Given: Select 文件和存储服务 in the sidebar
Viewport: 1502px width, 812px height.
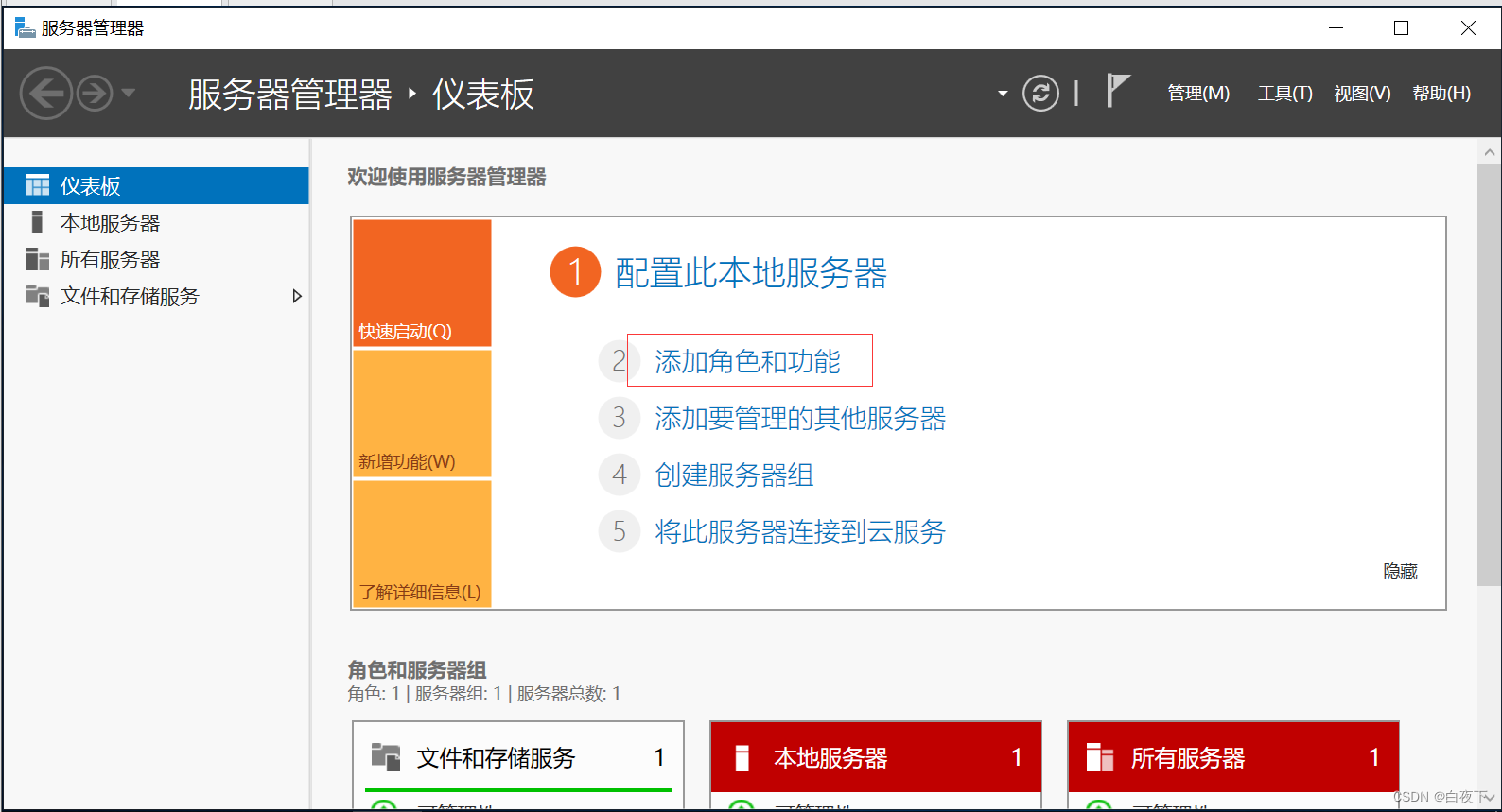Looking at the screenshot, I should pos(156,296).
